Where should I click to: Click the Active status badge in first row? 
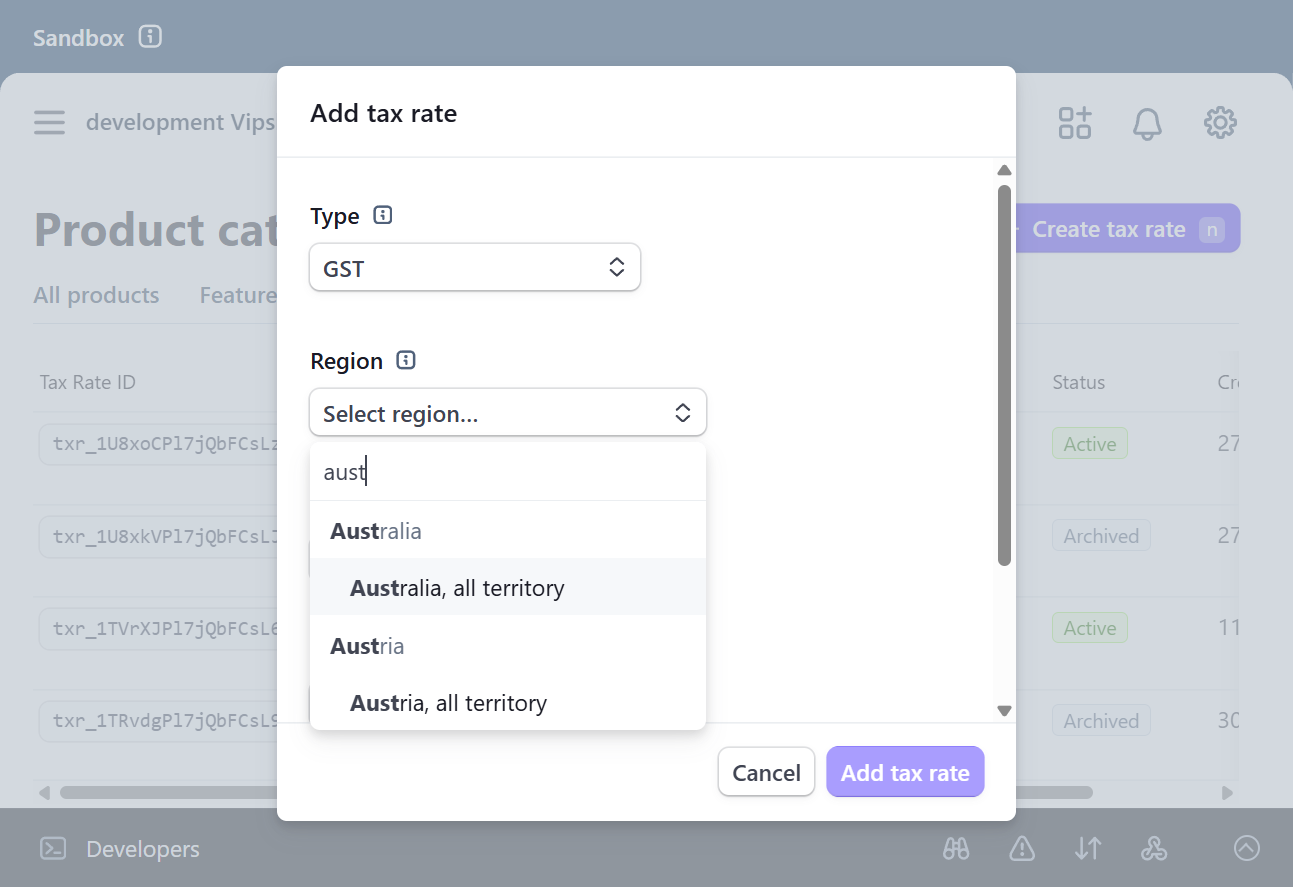click(1089, 444)
